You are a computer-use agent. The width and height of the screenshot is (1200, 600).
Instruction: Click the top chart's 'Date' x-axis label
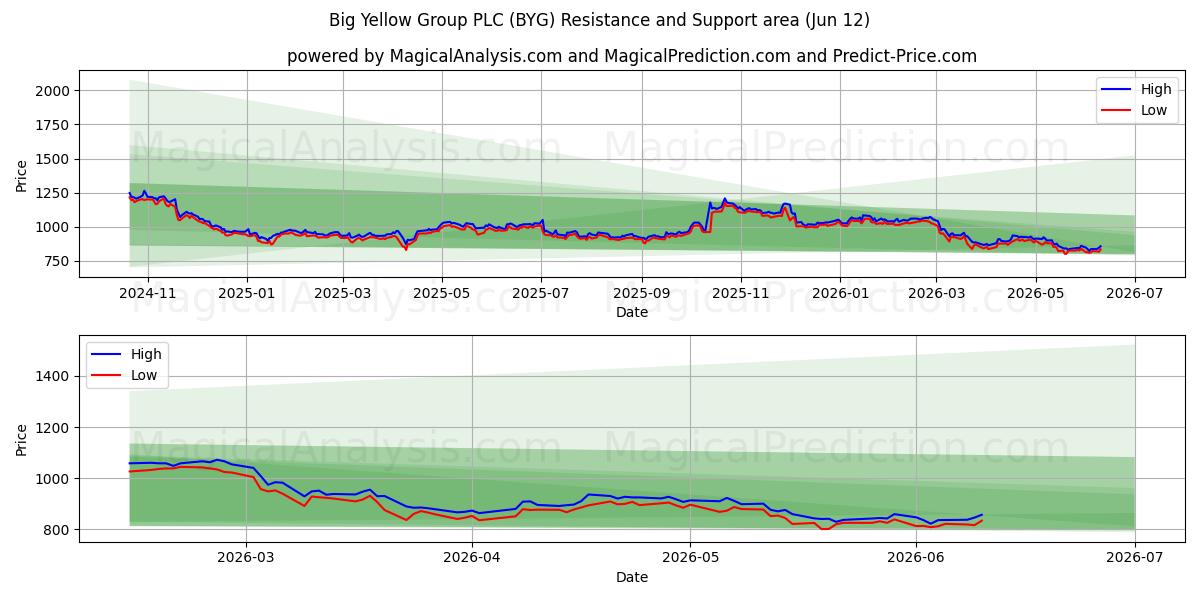tap(632, 312)
